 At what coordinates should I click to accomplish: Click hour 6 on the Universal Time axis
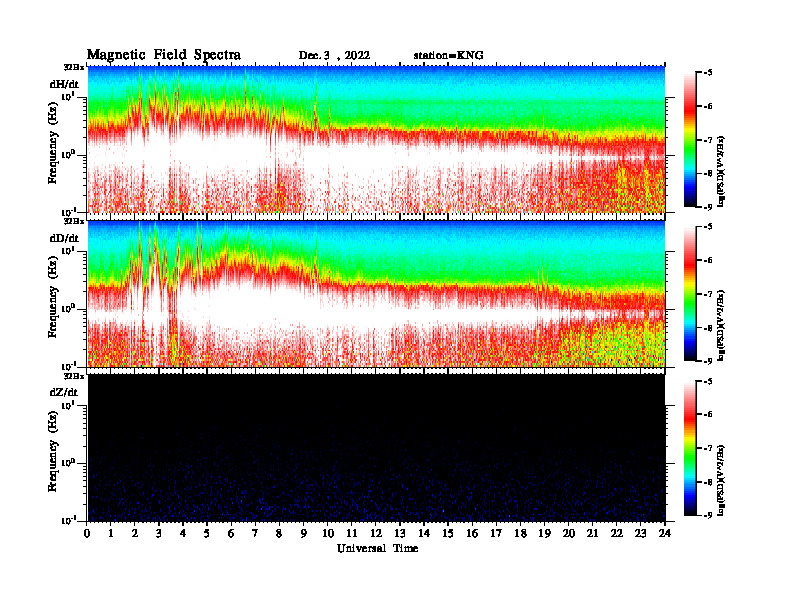pyautogui.click(x=231, y=534)
